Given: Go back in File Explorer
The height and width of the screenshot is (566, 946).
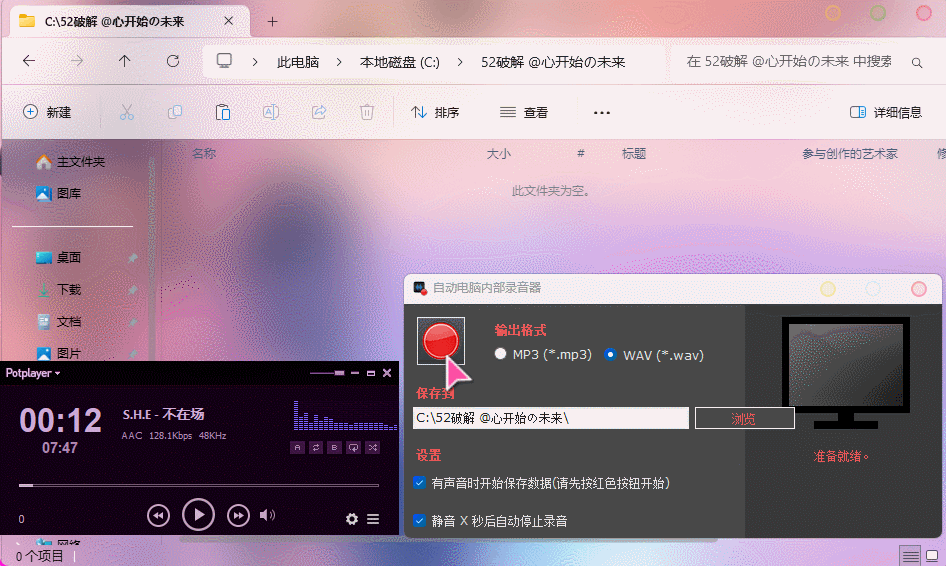Looking at the screenshot, I should [x=29, y=61].
